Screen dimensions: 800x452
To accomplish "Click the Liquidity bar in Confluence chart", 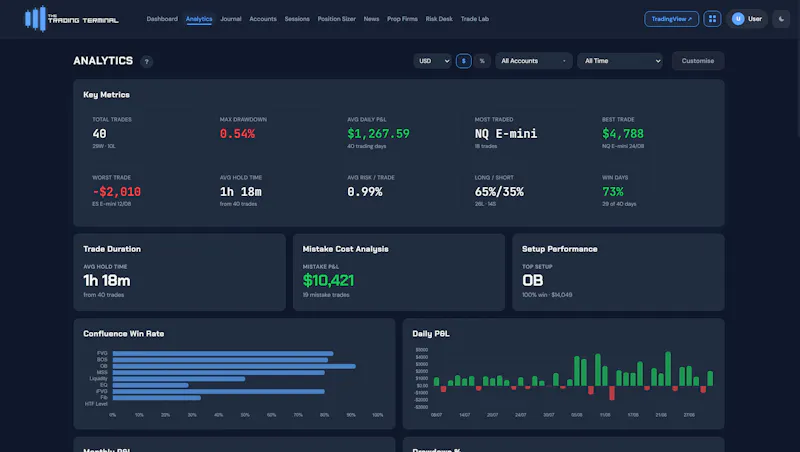I will (179, 379).
